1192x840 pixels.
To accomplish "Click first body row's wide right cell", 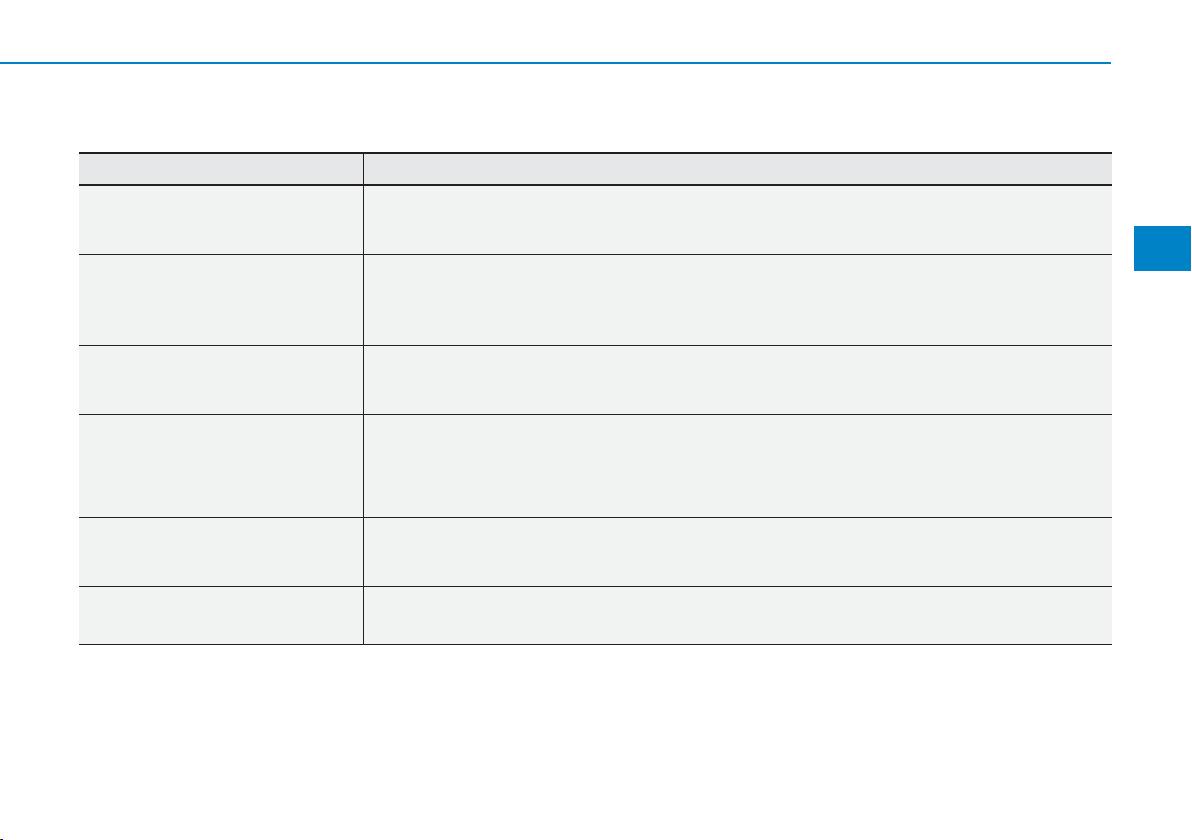I will [x=737, y=220].
